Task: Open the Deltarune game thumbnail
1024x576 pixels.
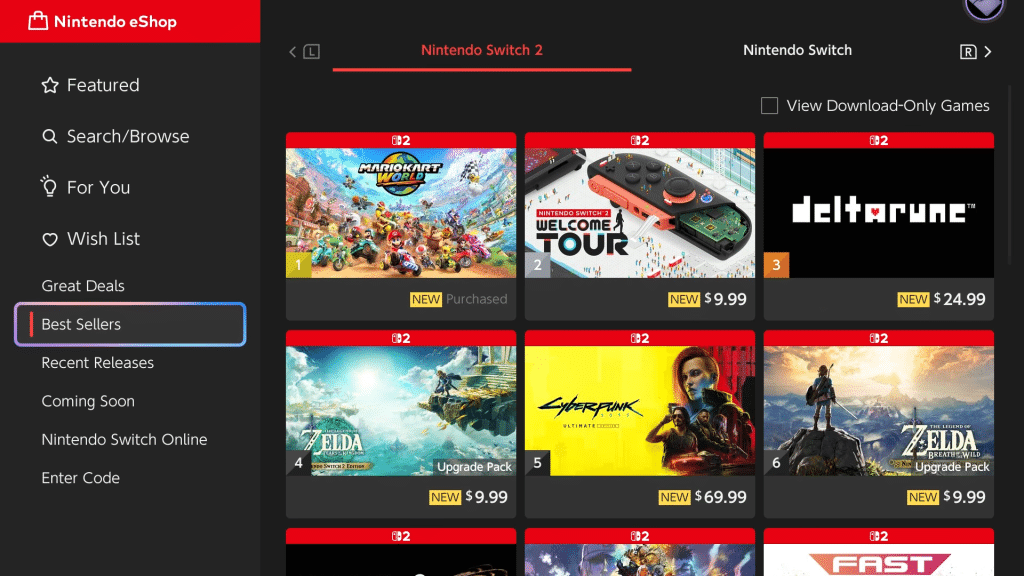Action: [878, 213]
